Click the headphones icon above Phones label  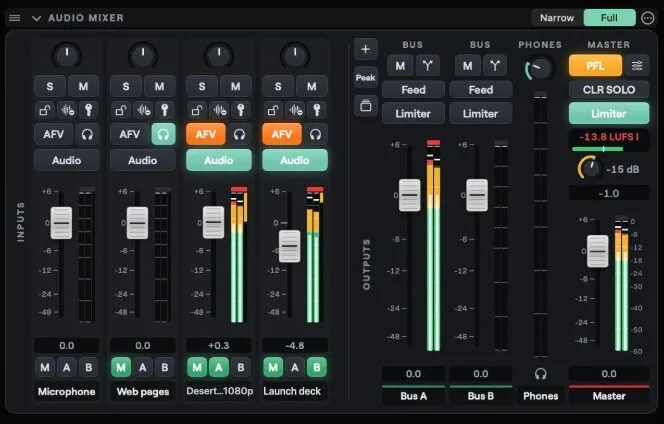click(x=540, y=374)
